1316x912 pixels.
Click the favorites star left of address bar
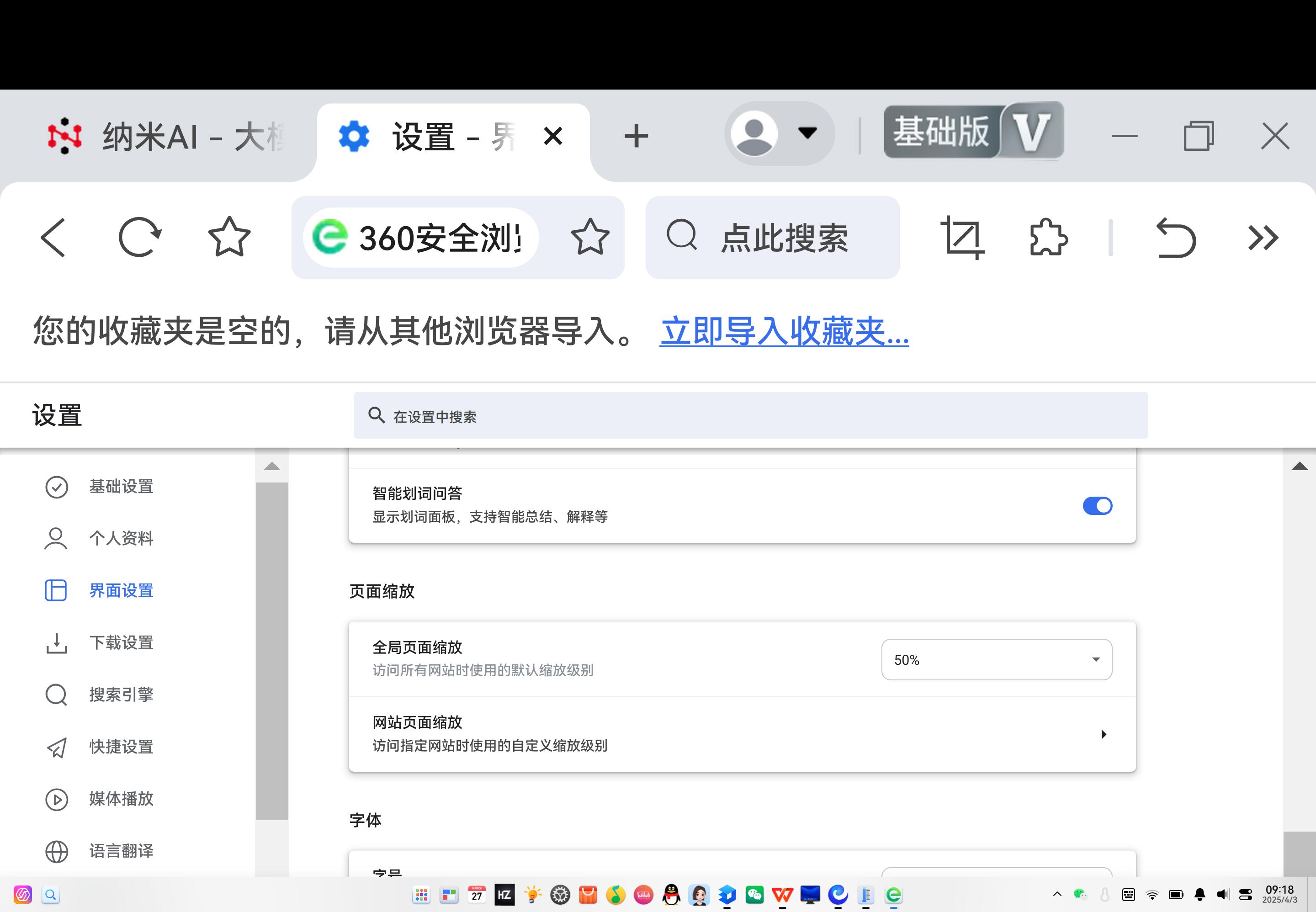(x=229, y=237)
